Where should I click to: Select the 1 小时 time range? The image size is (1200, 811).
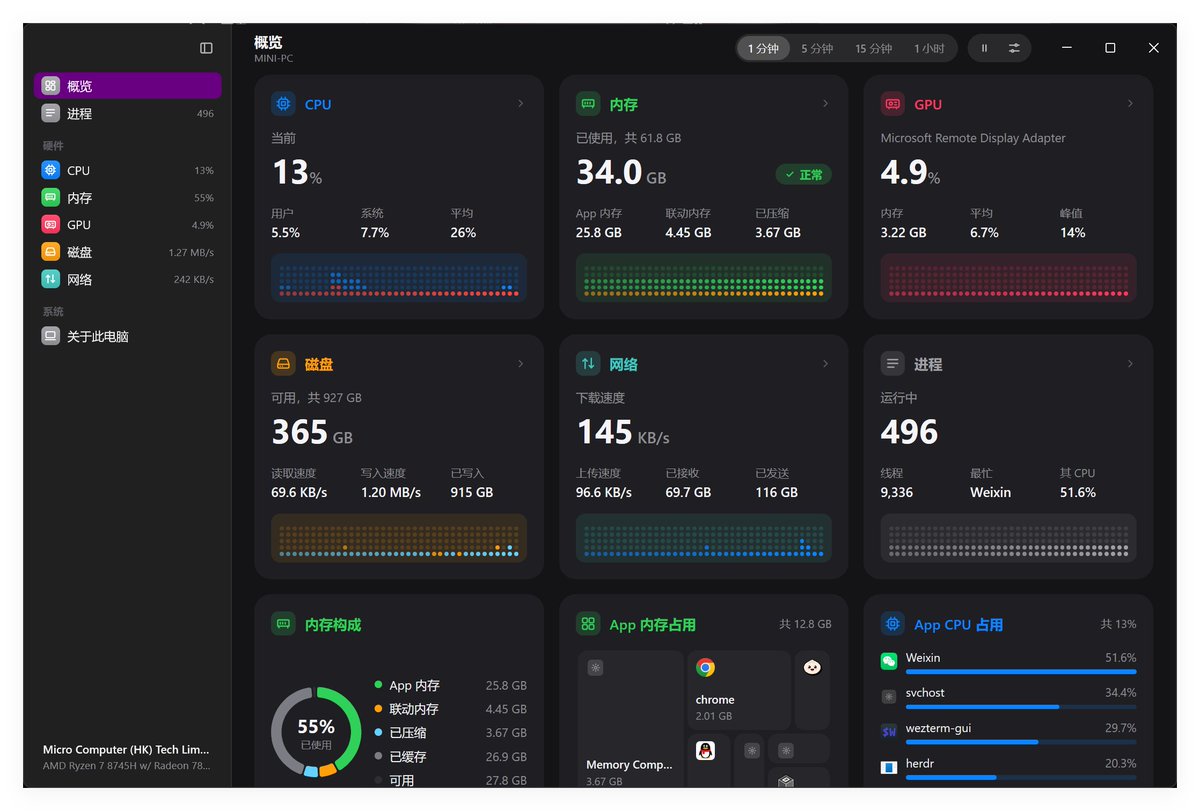point(929,48)
